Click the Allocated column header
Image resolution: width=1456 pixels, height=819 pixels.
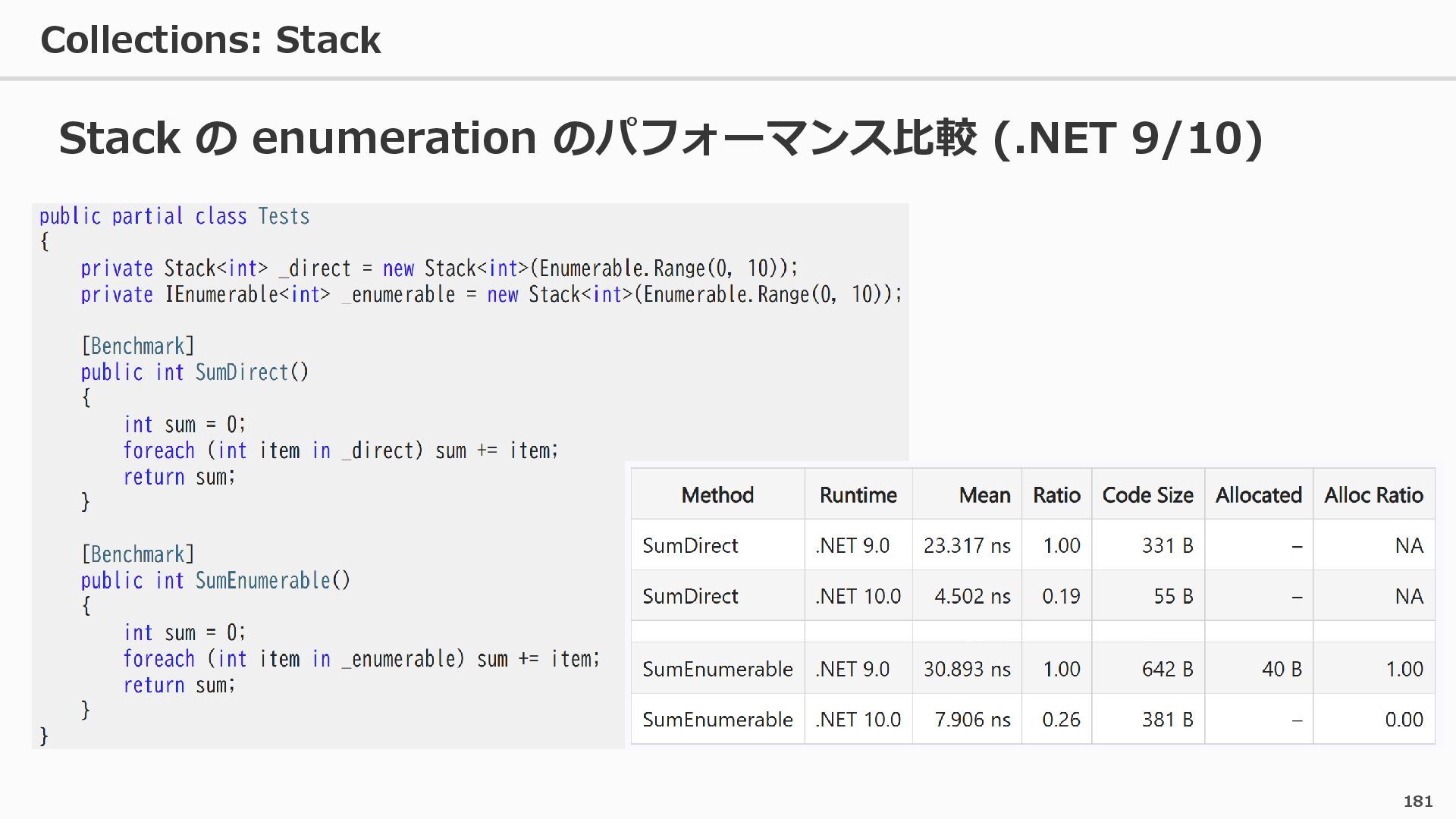[1258, 495]
